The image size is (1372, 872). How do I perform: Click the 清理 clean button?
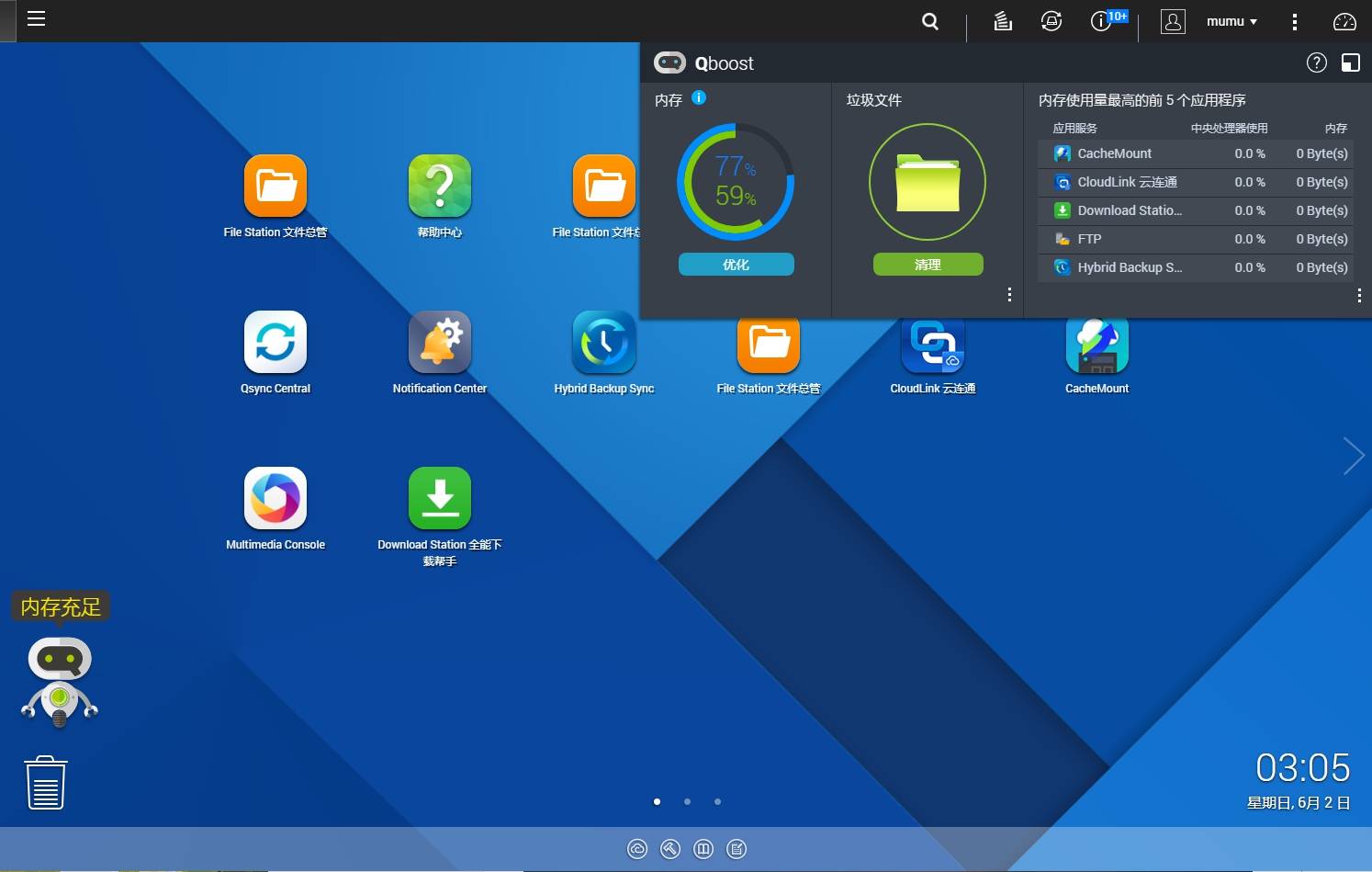pyautogui.click(x=928, y=265)
